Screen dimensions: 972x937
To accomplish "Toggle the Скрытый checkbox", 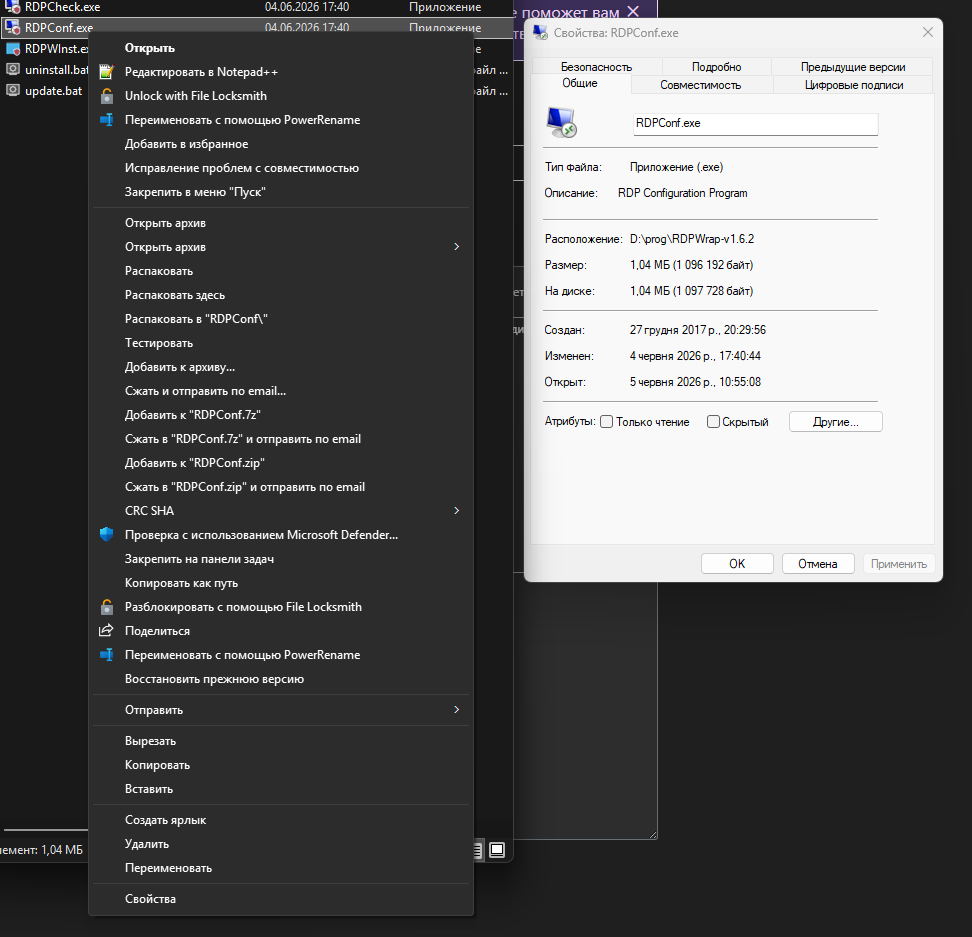I will (x=714, y=422).
